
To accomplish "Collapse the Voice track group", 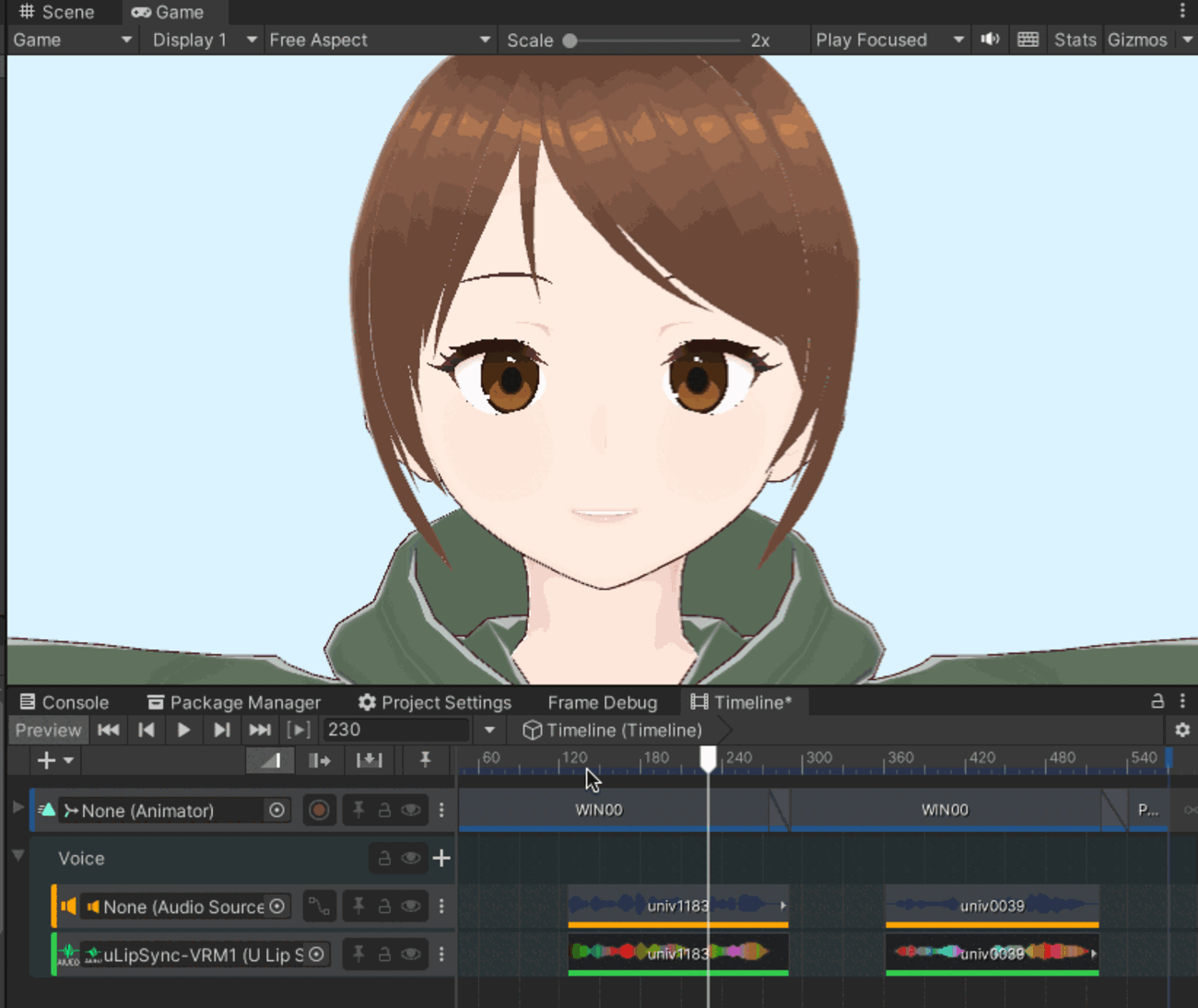I will 18,856.
